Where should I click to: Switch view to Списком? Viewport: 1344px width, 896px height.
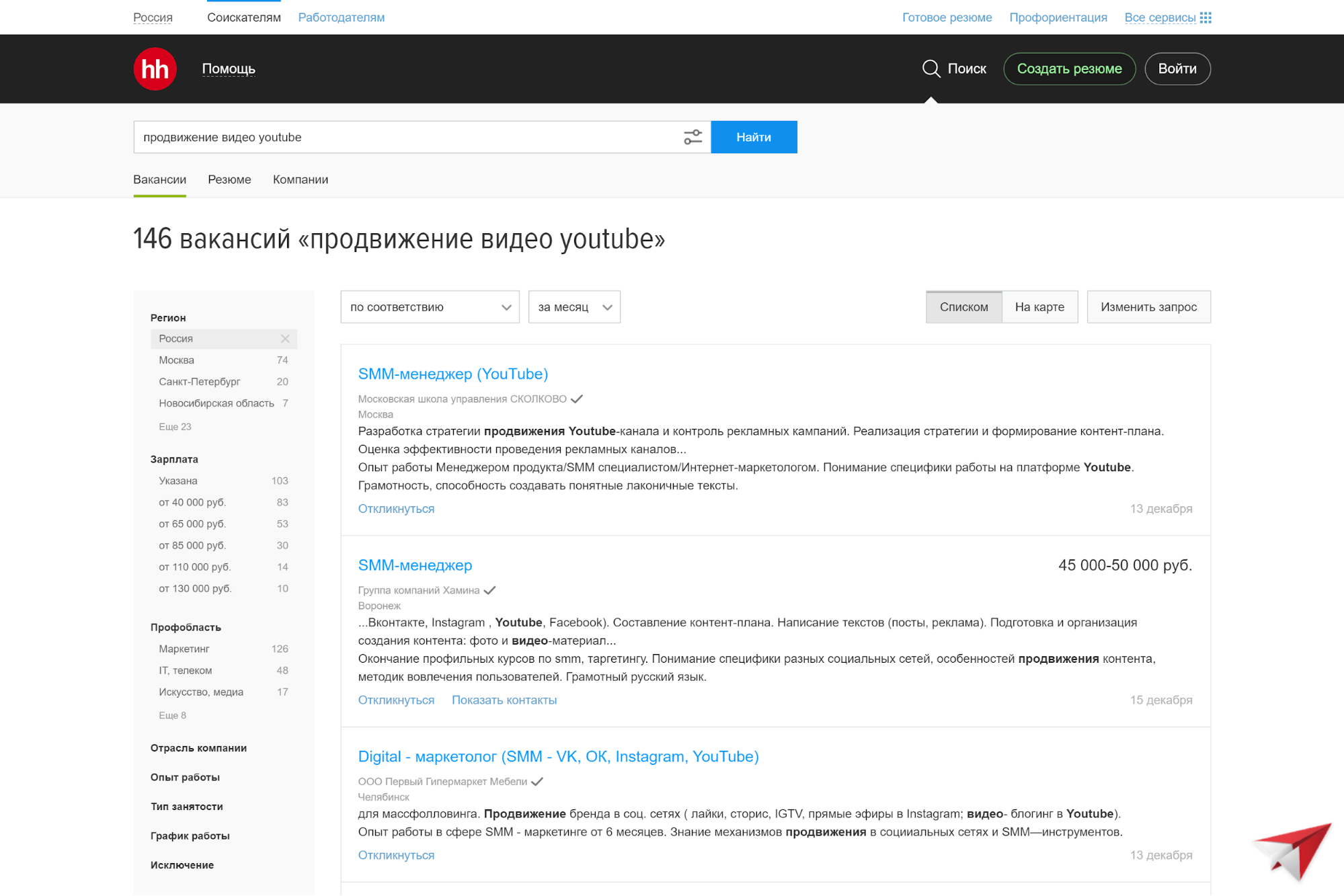[963, 307]
